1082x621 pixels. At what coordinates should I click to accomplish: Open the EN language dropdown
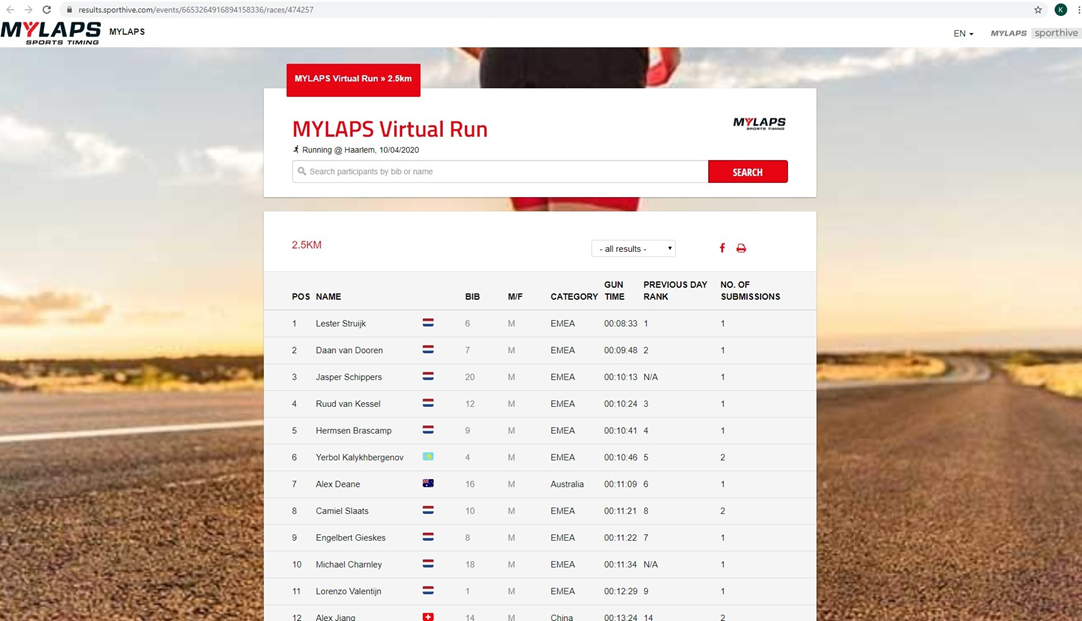tap(963, 33)
